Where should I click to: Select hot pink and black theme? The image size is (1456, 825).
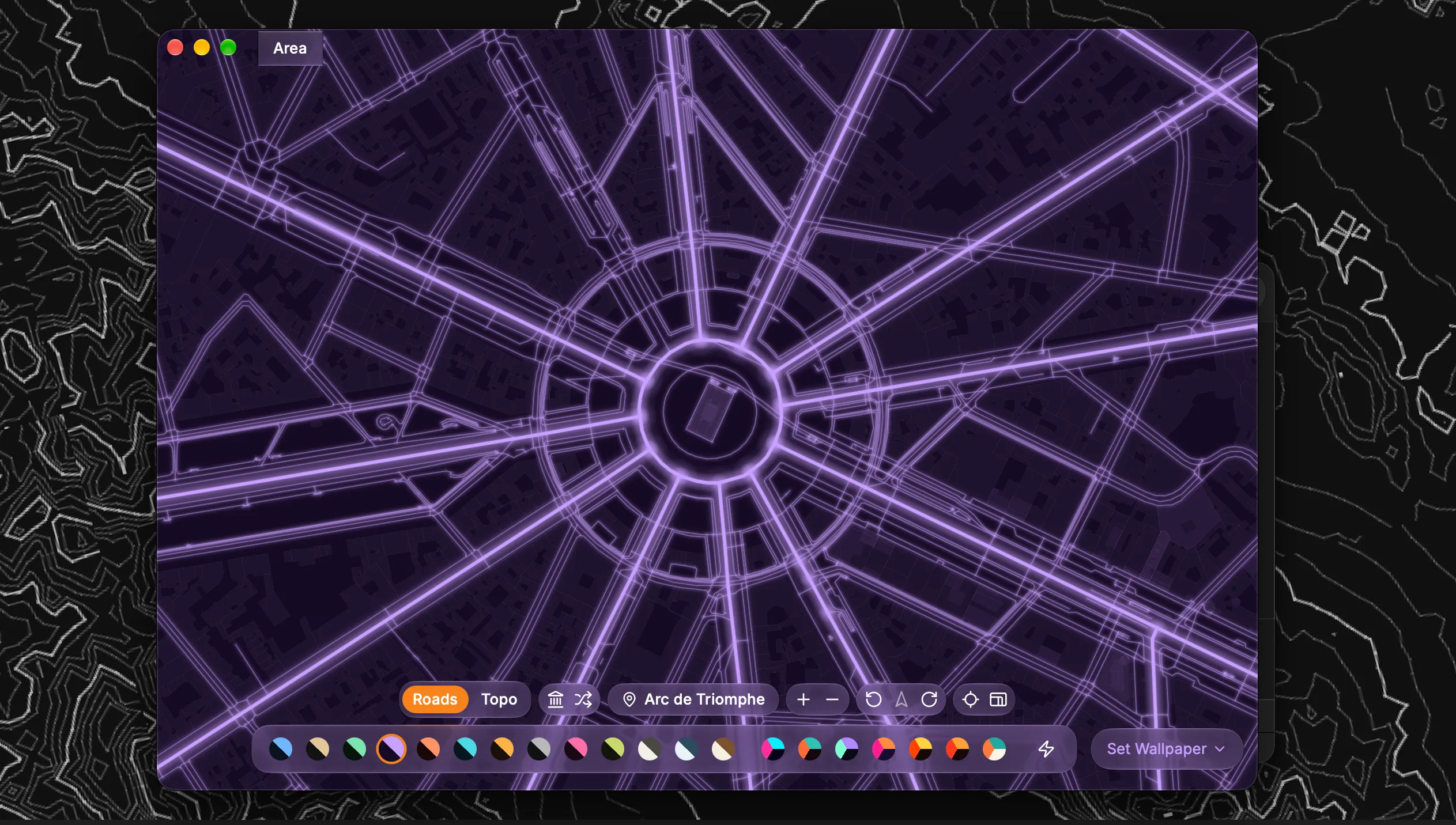point(576,749)
